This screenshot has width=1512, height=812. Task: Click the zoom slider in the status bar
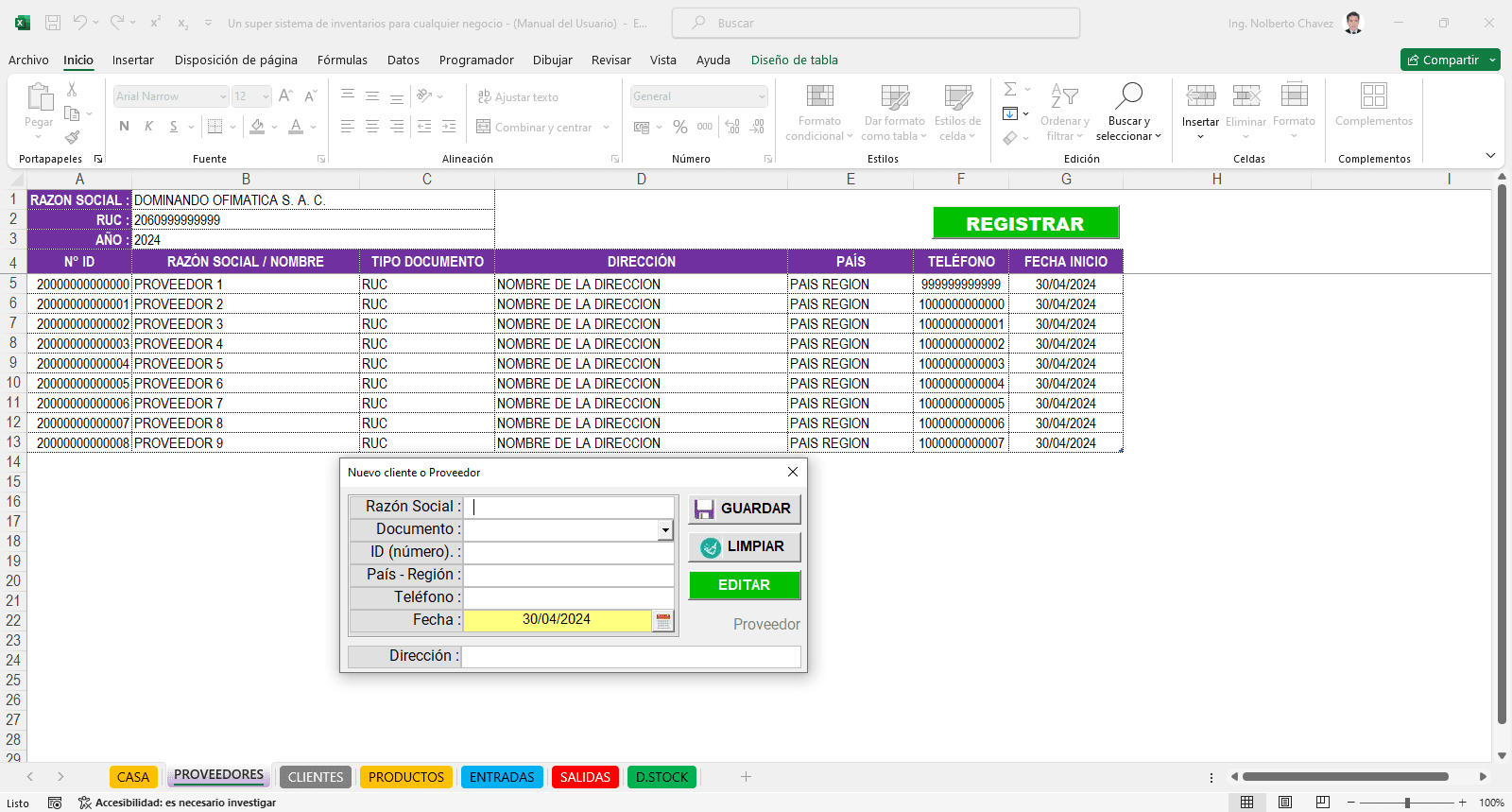tap(1407, 803)
